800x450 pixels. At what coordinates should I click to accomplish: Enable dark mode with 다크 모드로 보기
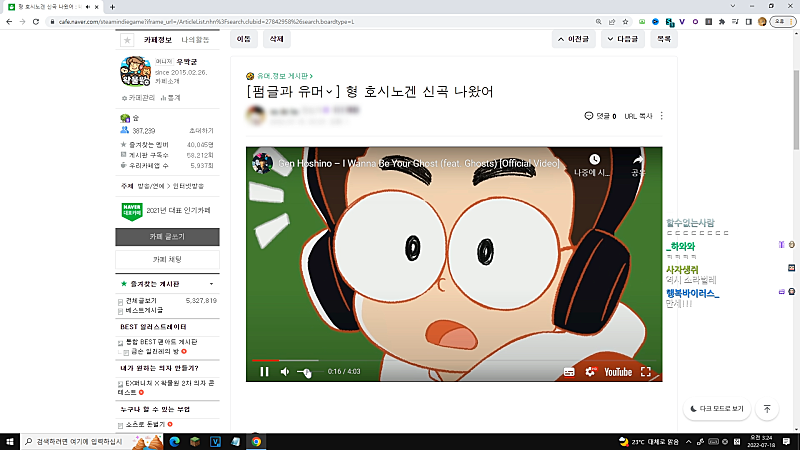(717, 409)
